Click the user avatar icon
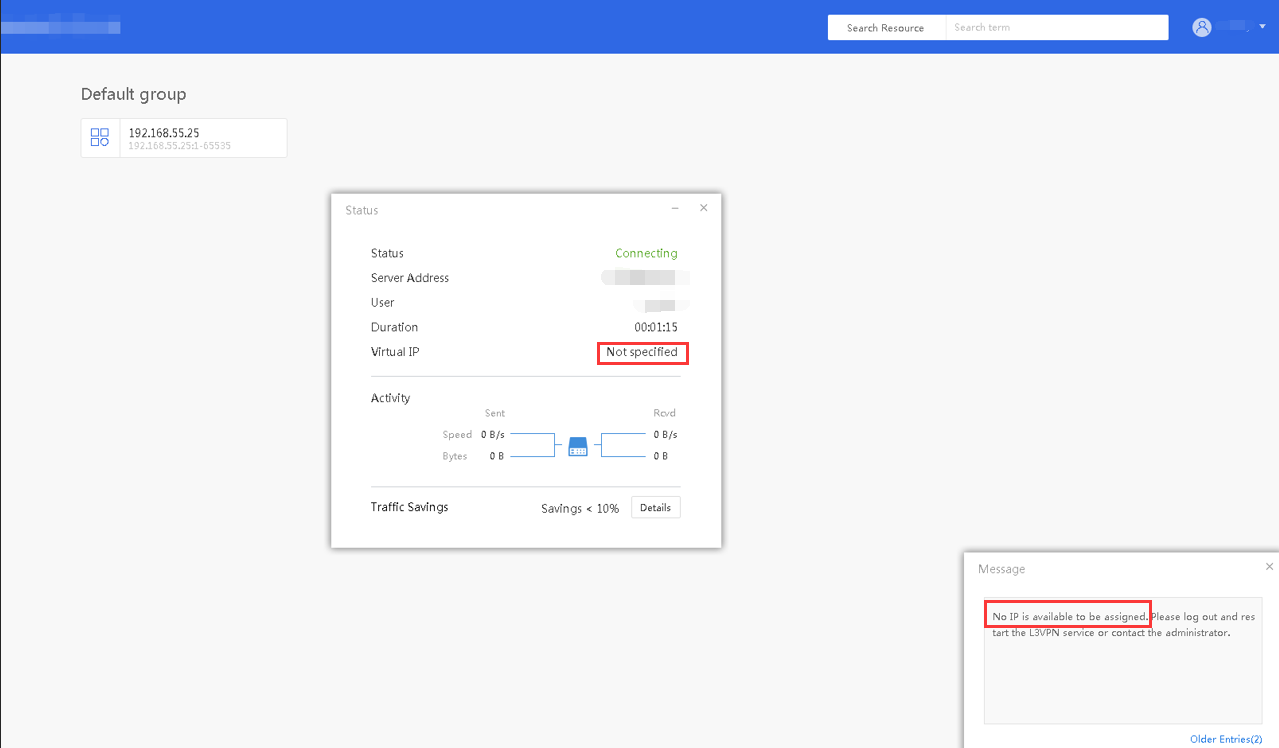Image resolution: width=1279 pixels, height=748 pixels. (1201, 28)
